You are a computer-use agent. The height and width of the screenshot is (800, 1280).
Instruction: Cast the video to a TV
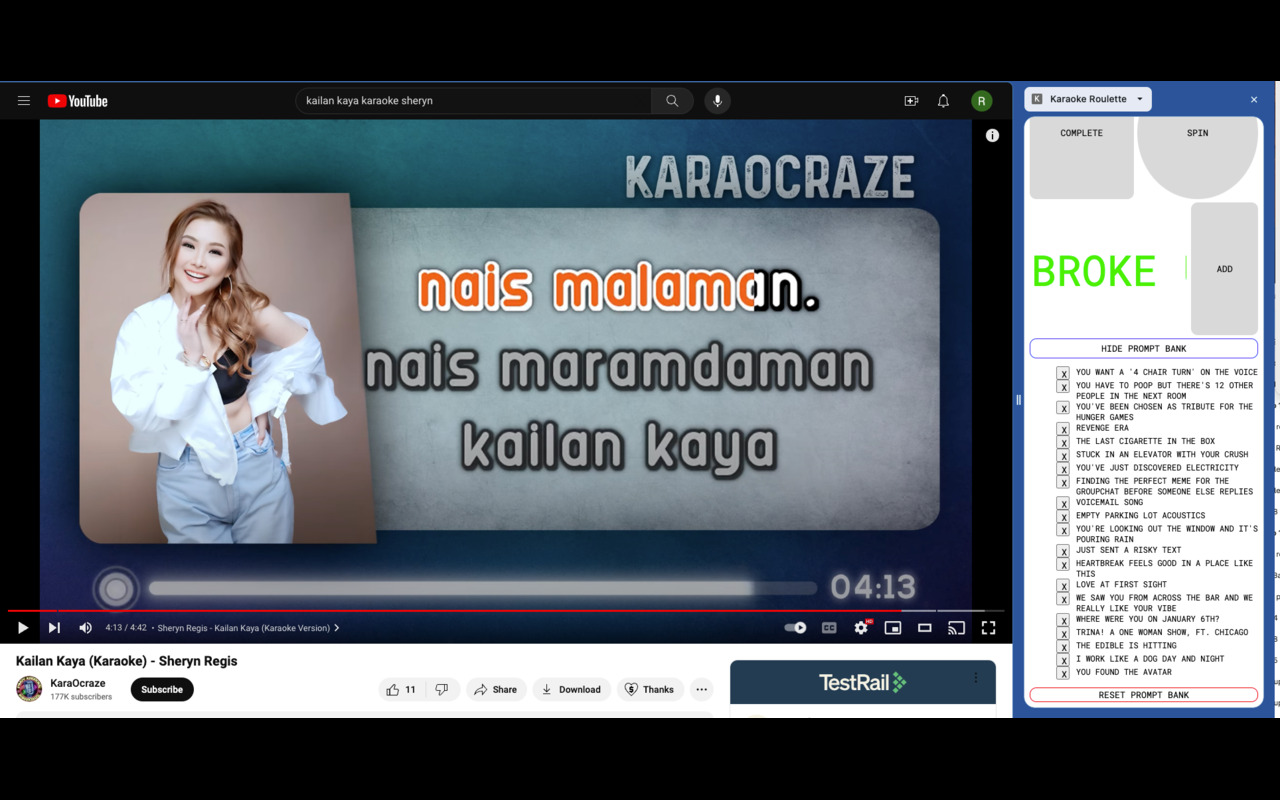tap(956, 628)
